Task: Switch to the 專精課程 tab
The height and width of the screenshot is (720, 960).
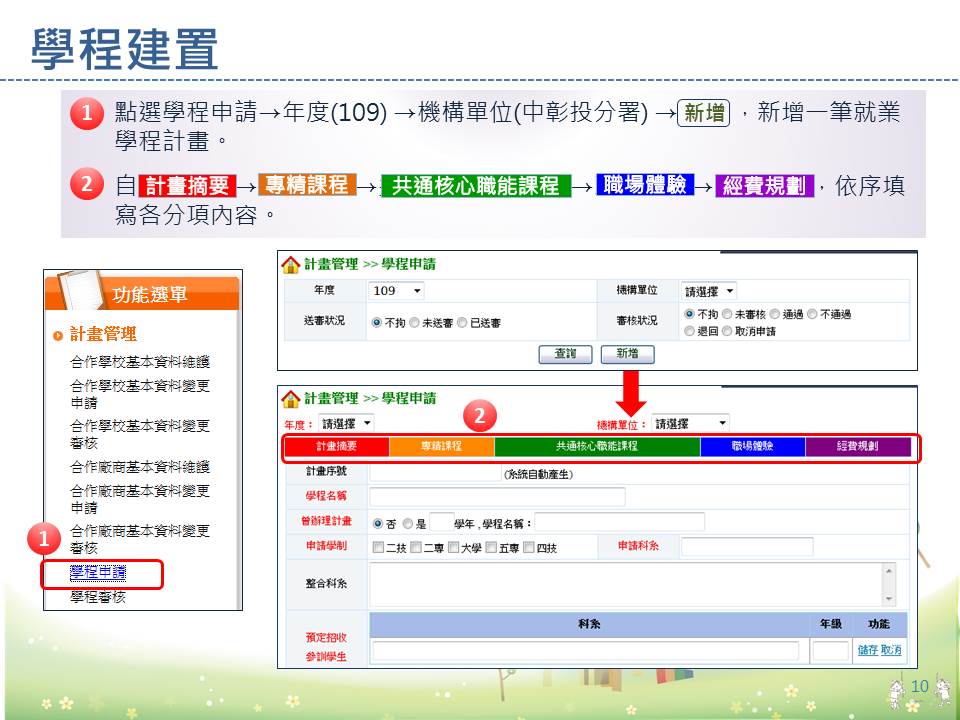Action: (441, 447)
